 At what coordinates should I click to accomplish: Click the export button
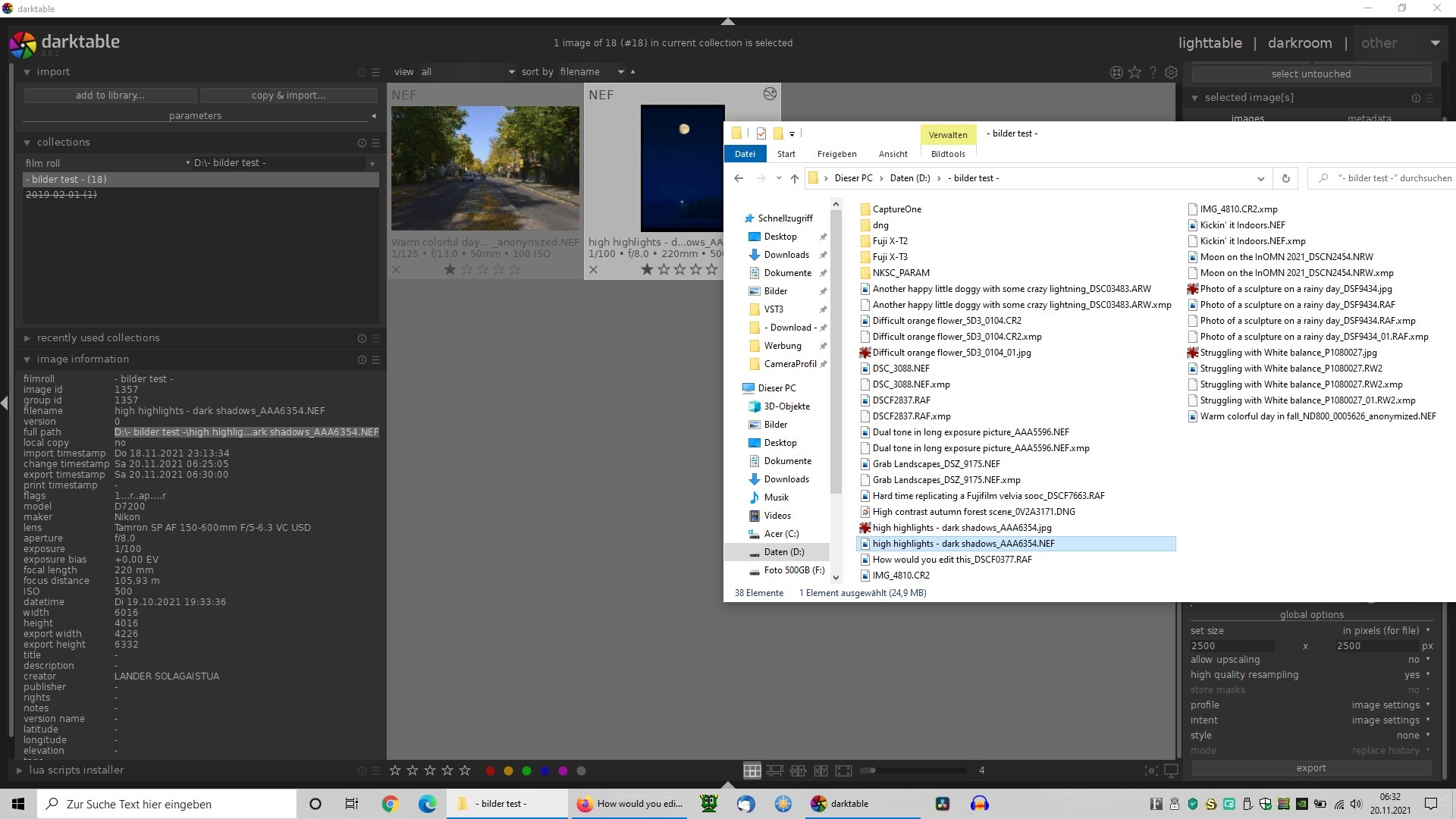click(x=1310, y=768)
